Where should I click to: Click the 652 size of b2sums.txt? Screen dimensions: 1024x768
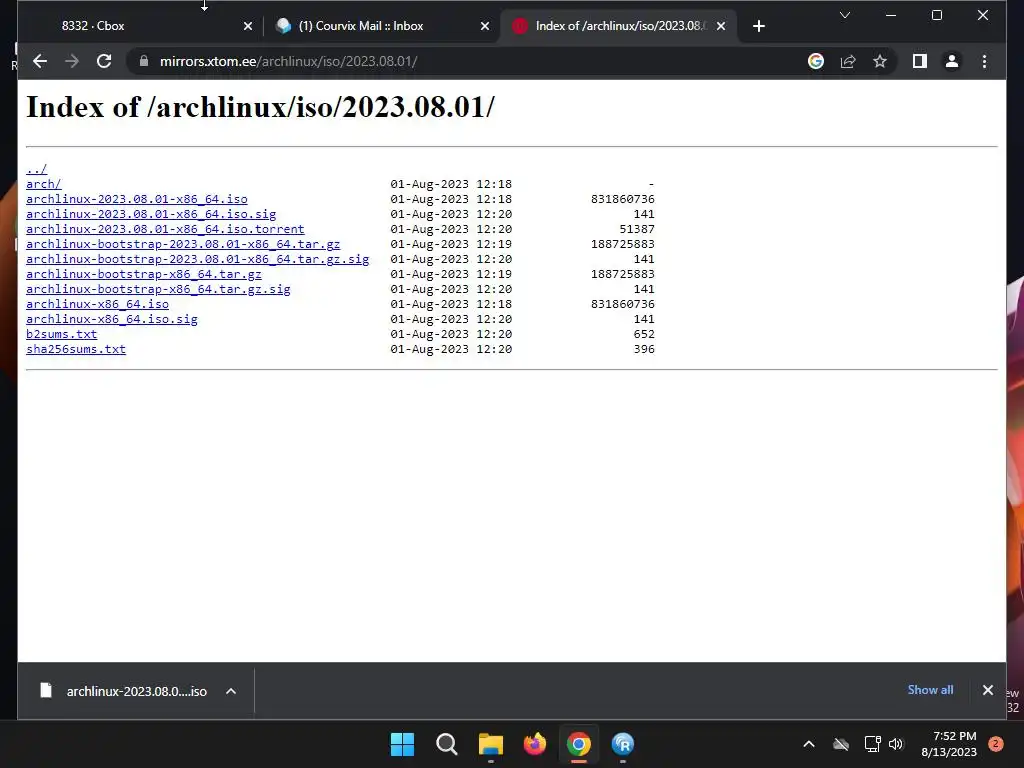click(644, 334)
